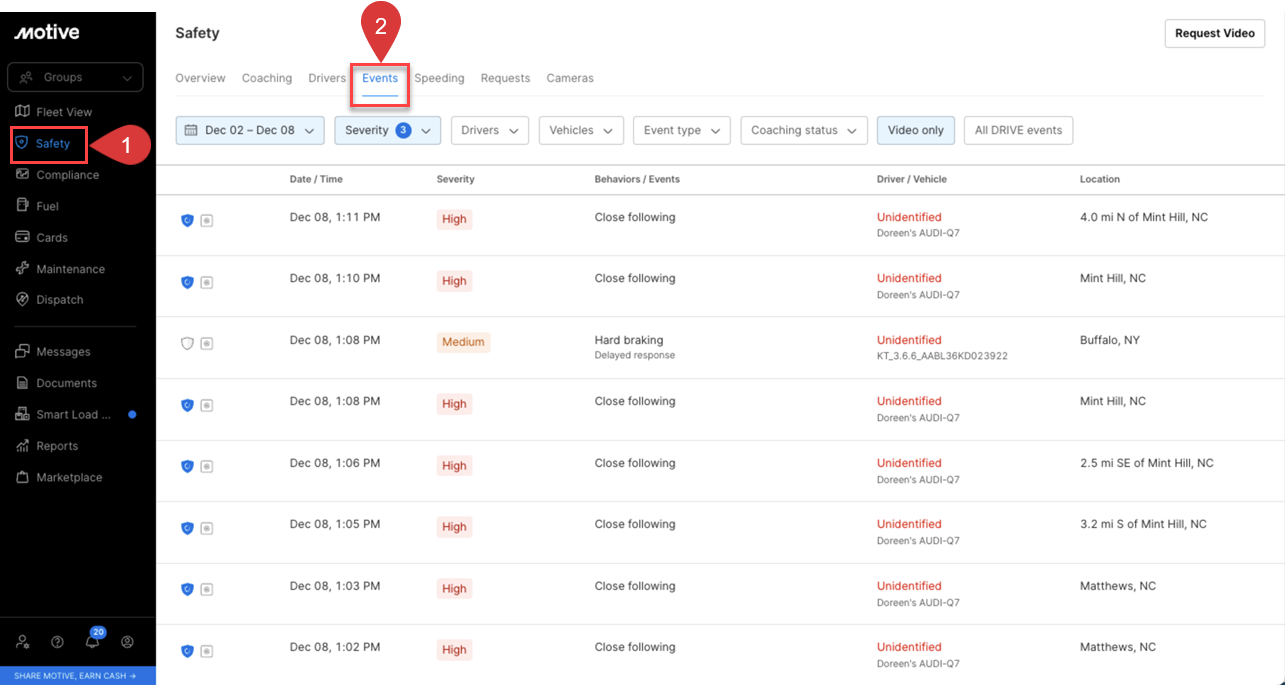Open the notifications bell icon
Image resolution: width=1285 pixels, height=685 pixels.
click(92, 642)
